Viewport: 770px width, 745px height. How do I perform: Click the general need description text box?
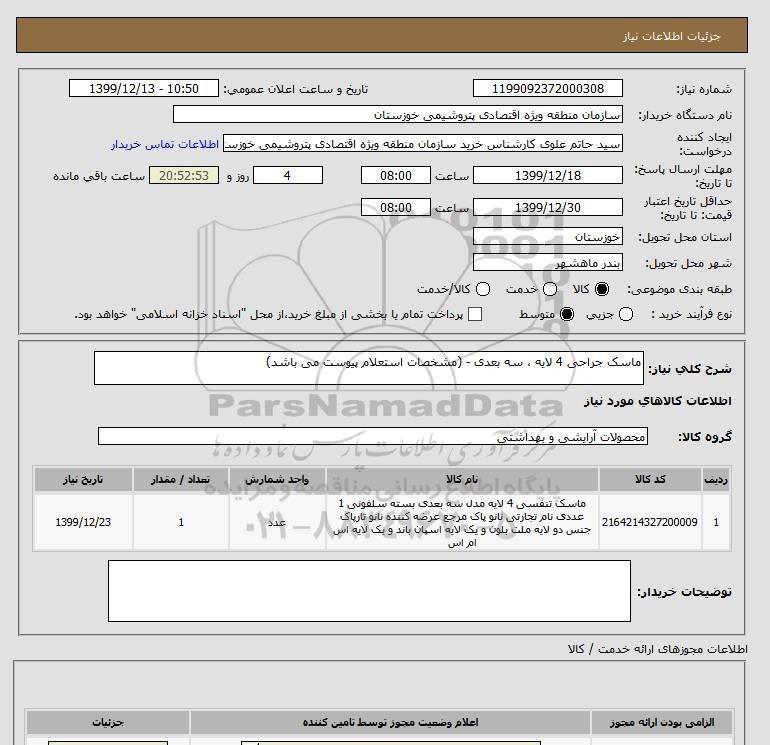coord(369,368)
